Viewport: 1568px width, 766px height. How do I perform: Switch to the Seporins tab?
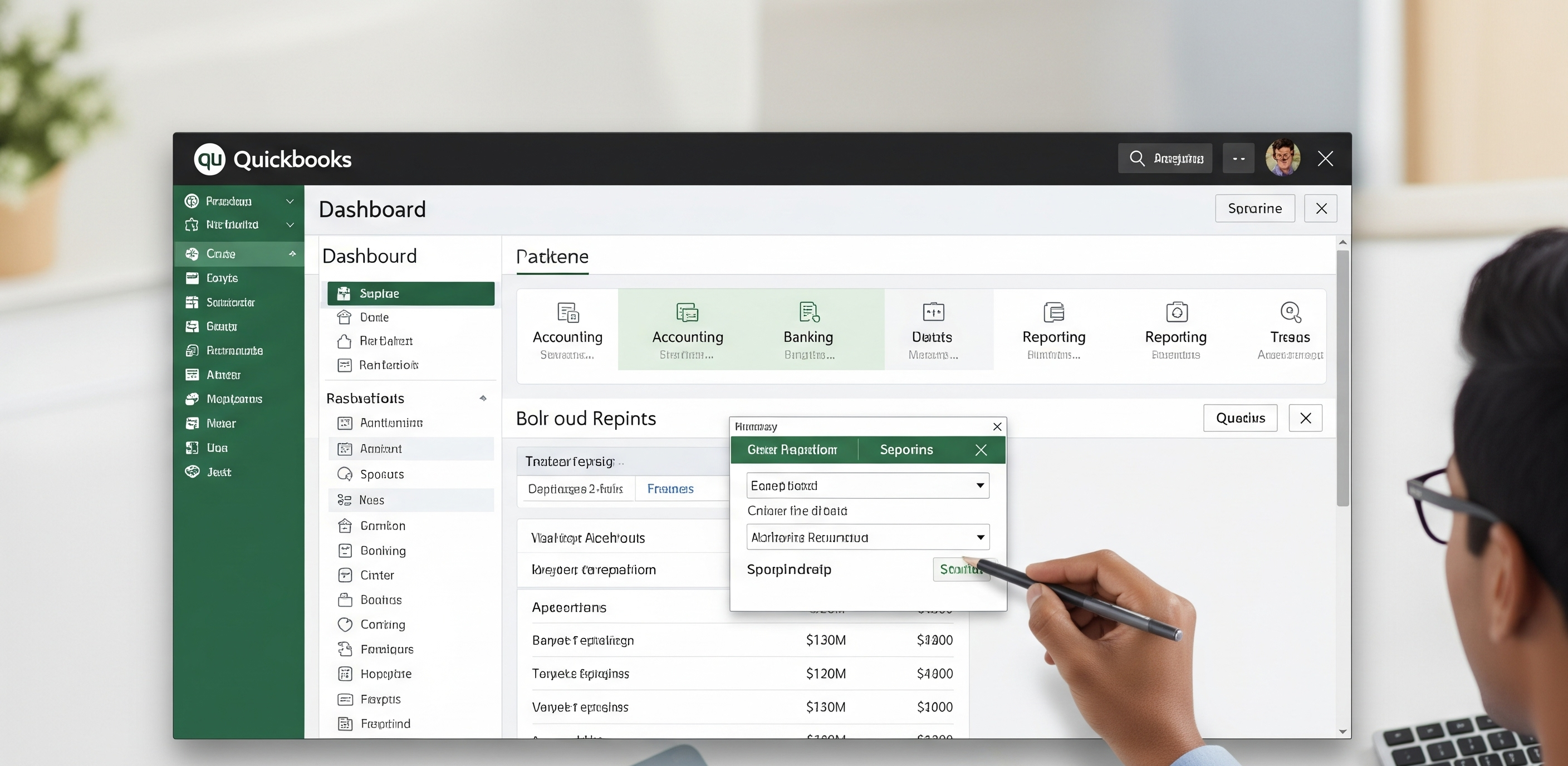[906, 450]
